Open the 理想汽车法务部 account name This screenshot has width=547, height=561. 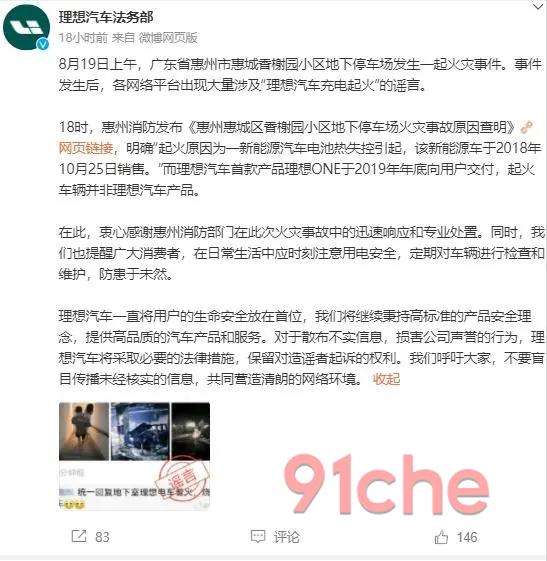coord(106,17)
